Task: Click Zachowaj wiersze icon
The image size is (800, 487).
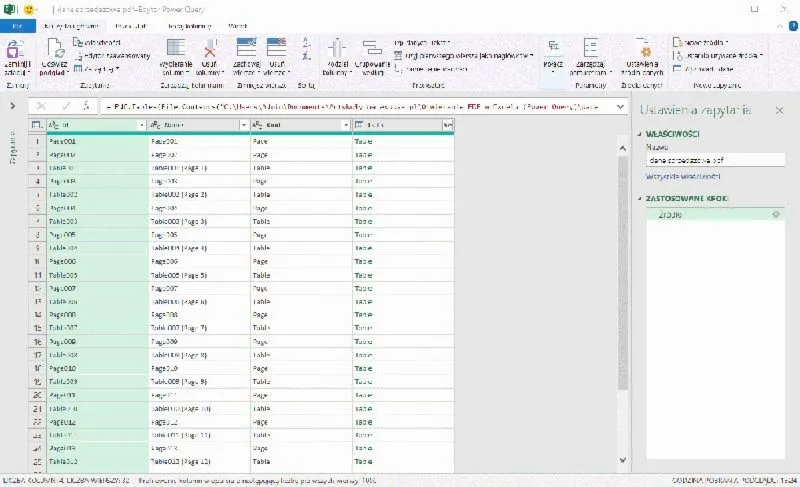Action: tap(246, 48)
